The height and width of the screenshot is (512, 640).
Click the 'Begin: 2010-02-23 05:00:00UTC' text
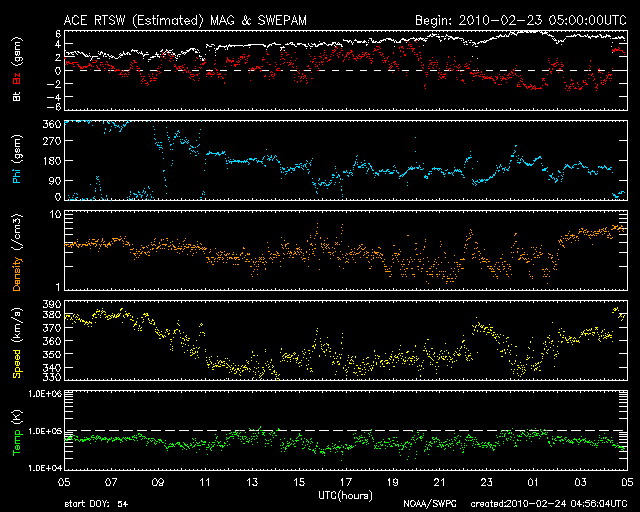click(x=521, y=20)
